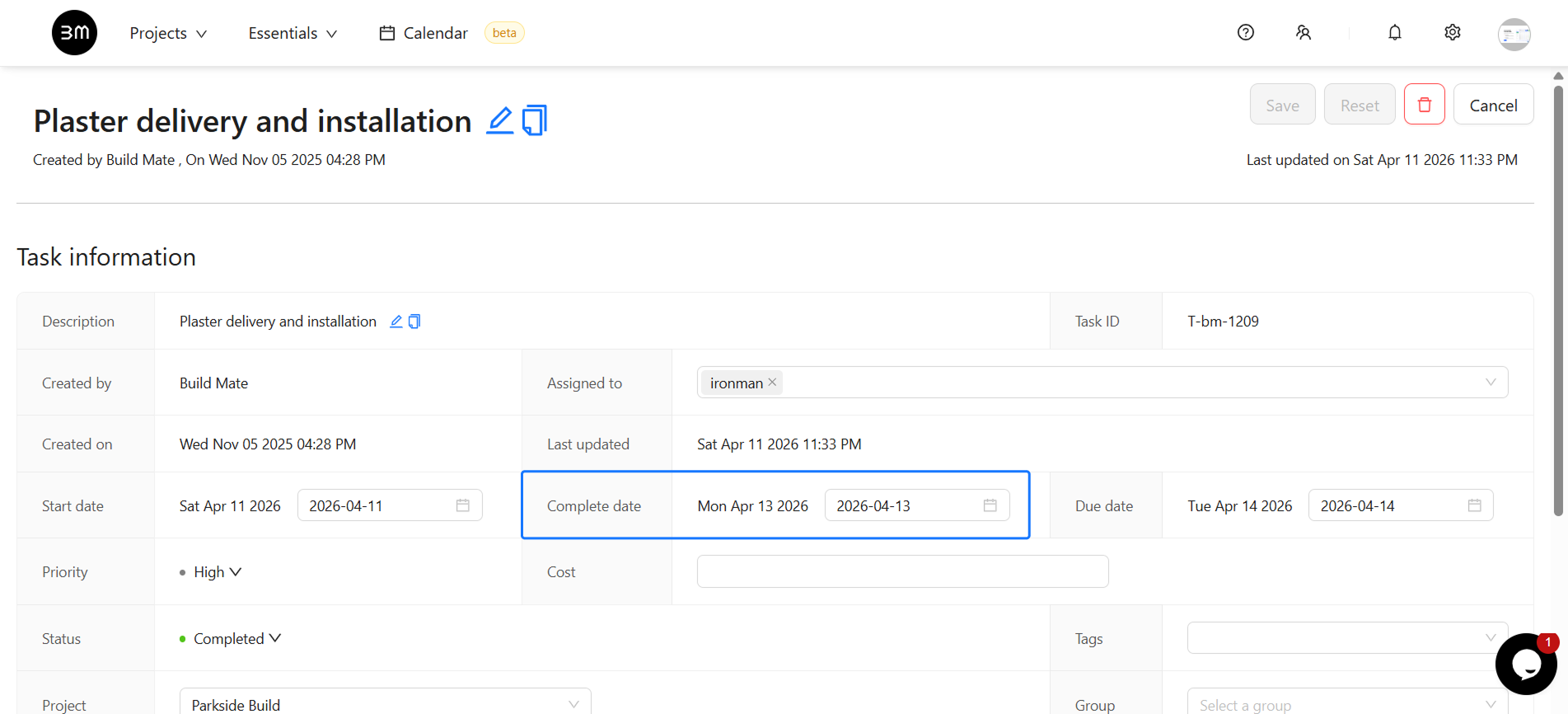1568x714 pixels.
Task: Go to Calendar page
Action: click(435, 33)
